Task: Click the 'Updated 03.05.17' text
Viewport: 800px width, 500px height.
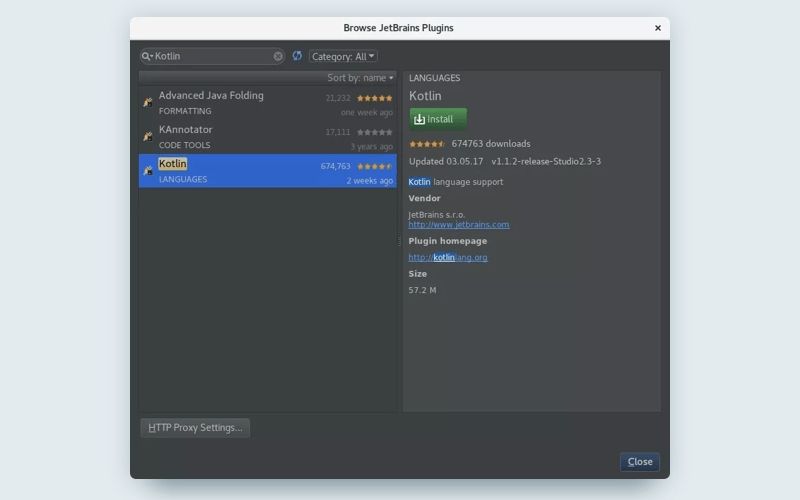Action: tap(446, 161)
